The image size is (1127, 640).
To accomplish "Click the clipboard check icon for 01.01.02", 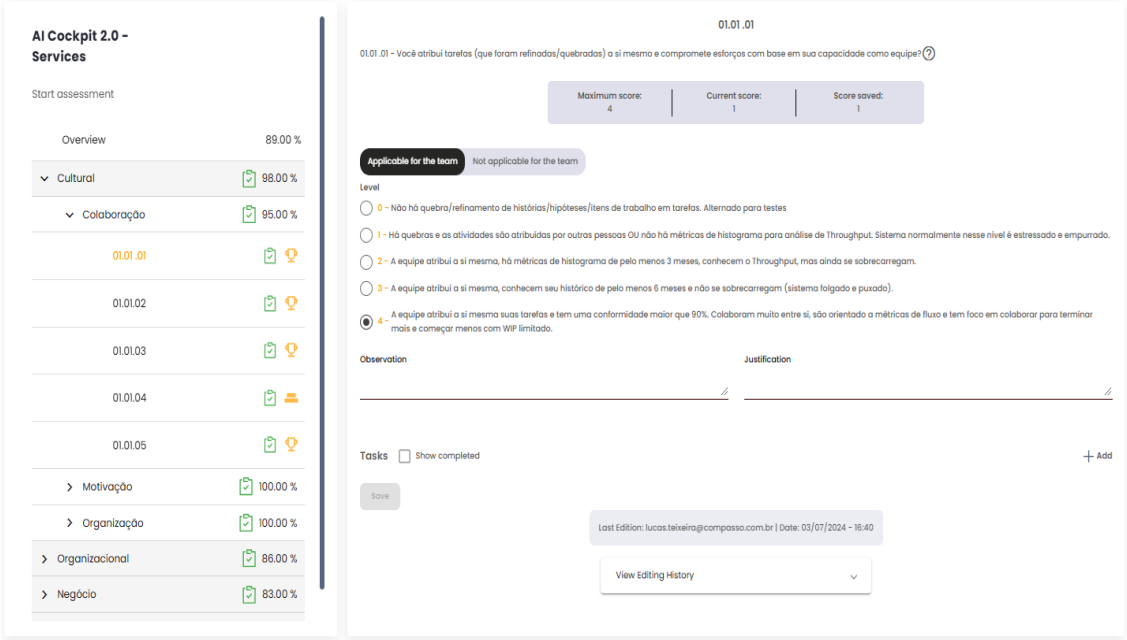I will 270,303.
